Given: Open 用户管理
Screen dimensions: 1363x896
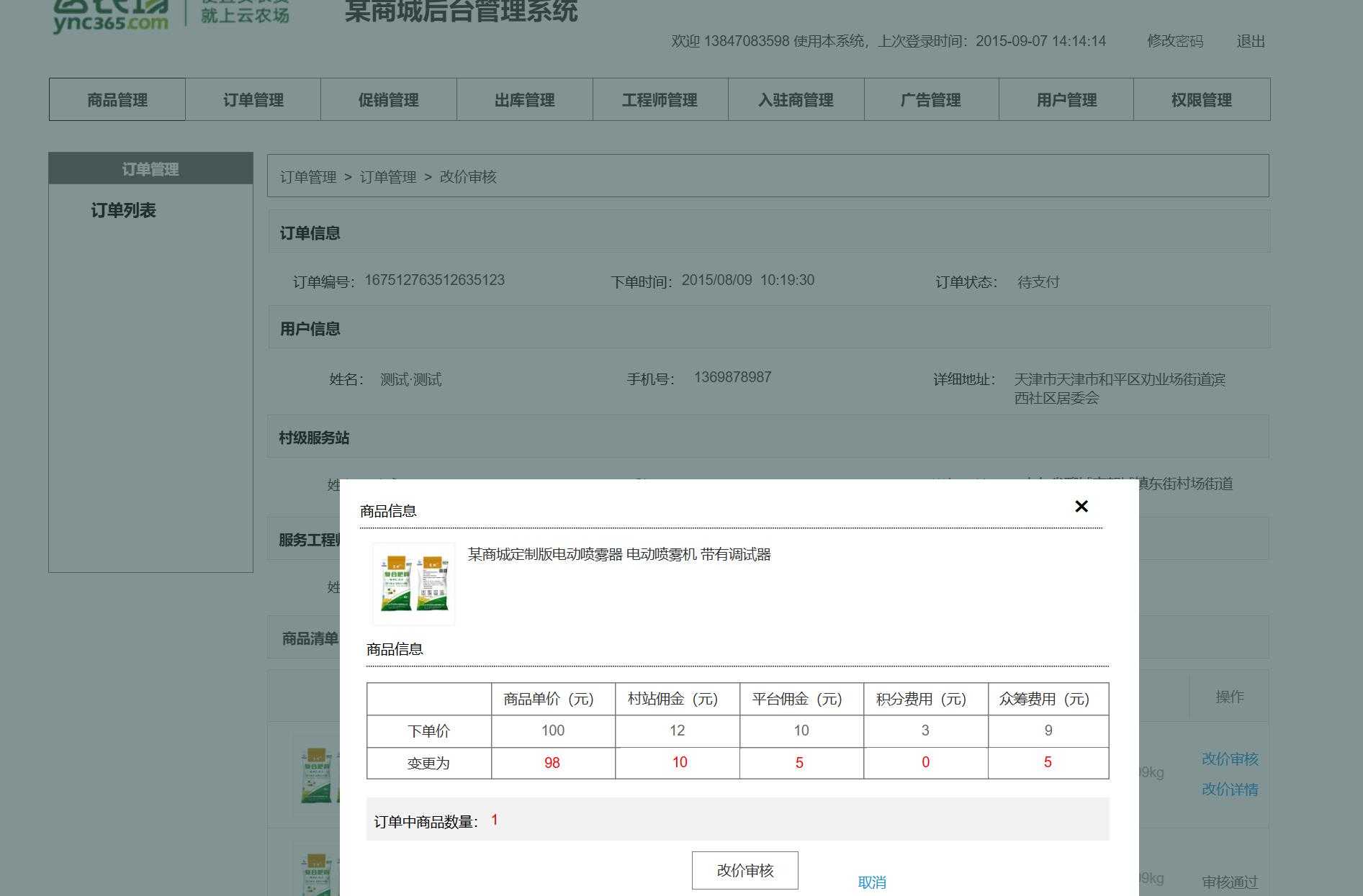Looking at the screenshot, I should 1066,99.
